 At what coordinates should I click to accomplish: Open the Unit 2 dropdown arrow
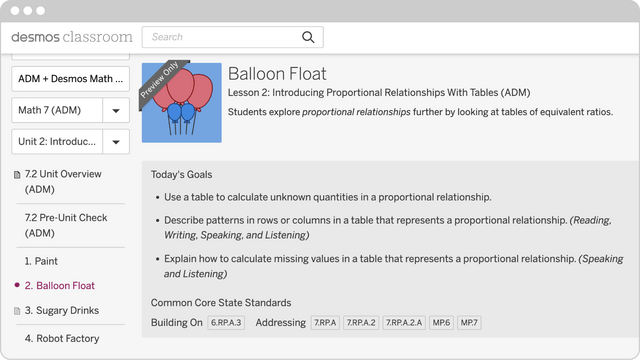click(x=116, y=142)
